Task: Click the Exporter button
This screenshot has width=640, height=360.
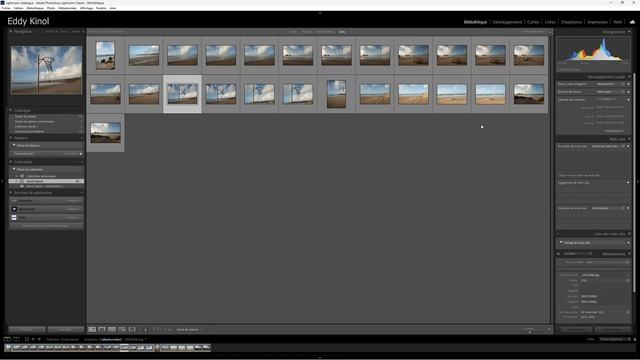Action: tap(65, 329)
